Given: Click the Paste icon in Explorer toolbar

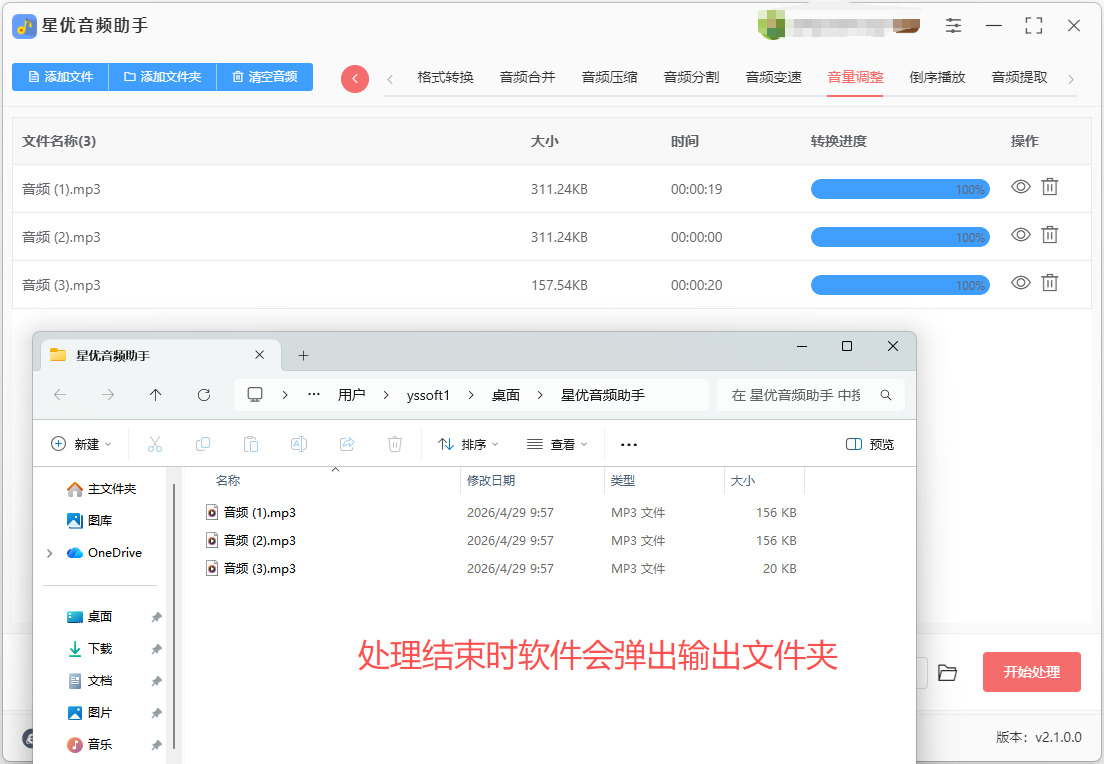Looking at the screenshot, I should coord(251,444).
